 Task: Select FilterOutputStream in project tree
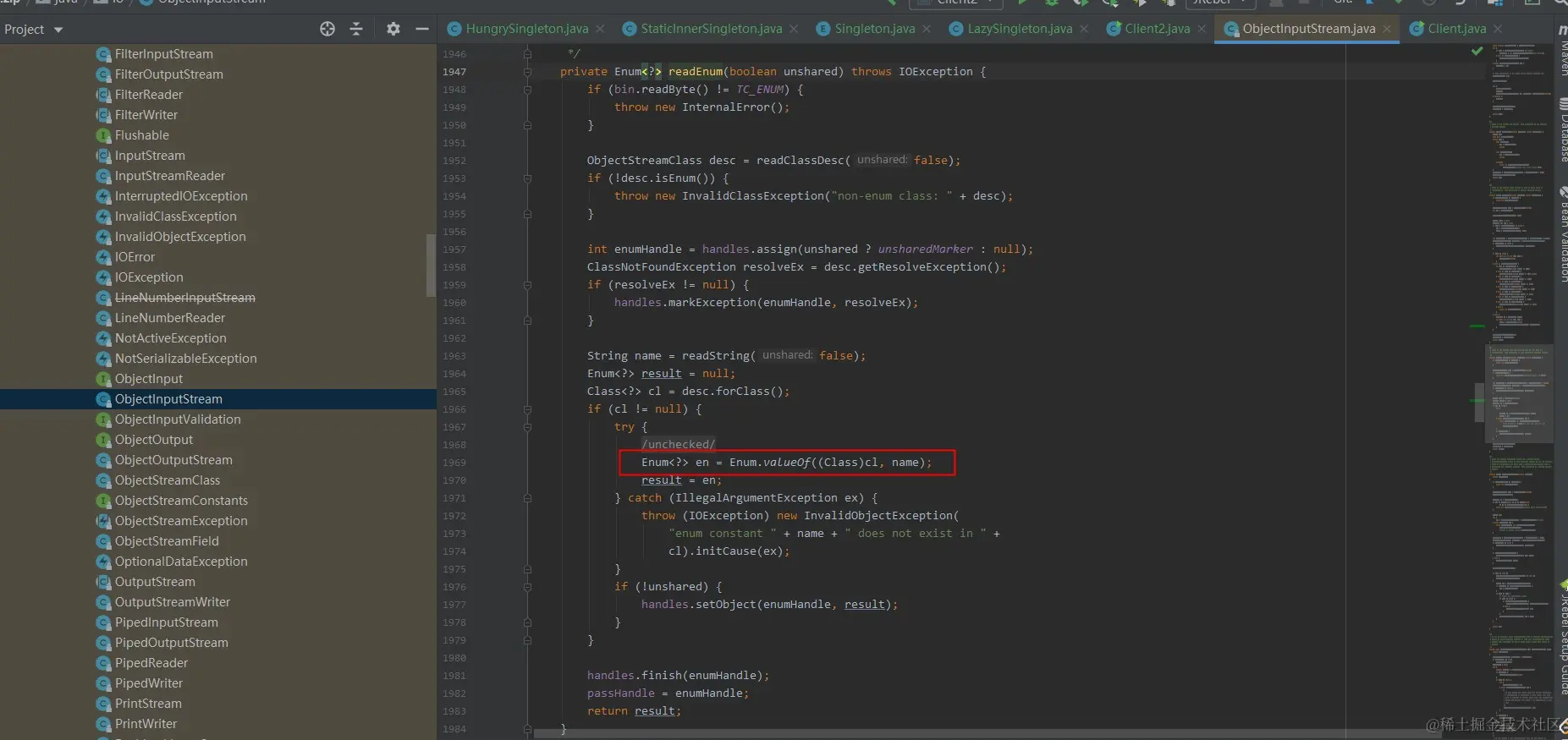(168, 74)
